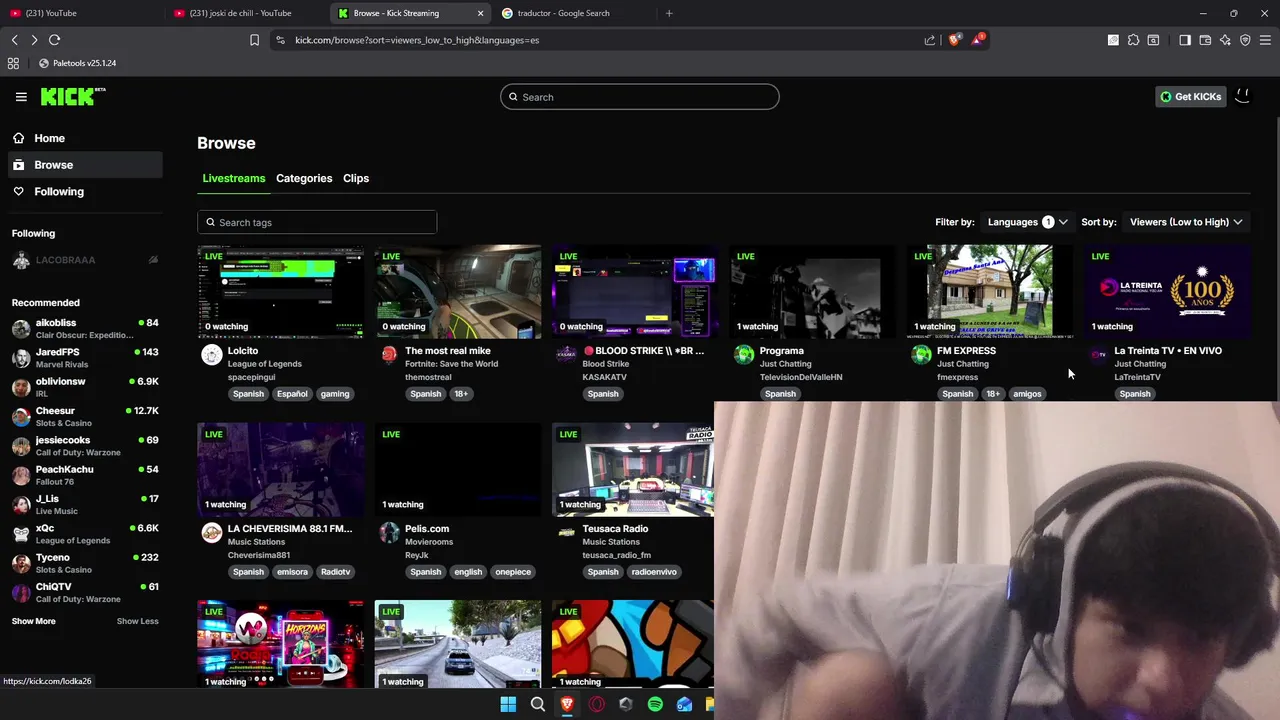Open The most real mike stream thumbnail
Screen dimensions: 1280x720
458,291
